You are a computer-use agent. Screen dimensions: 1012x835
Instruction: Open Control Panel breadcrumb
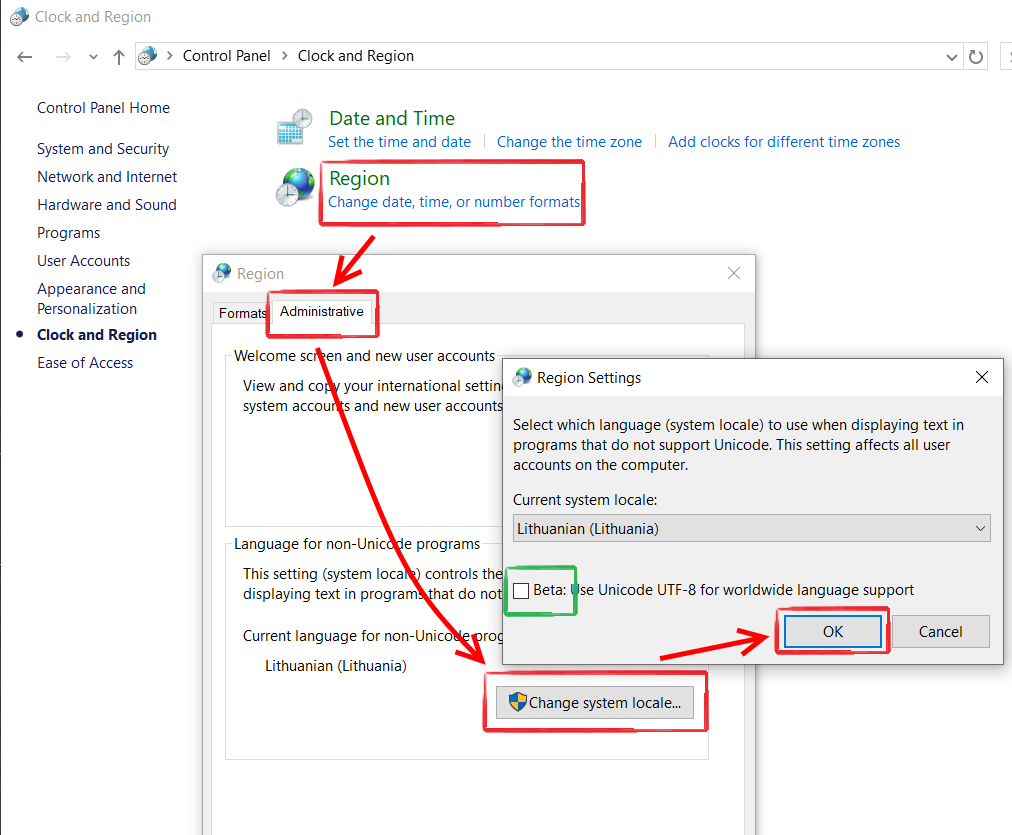[227, 56]
